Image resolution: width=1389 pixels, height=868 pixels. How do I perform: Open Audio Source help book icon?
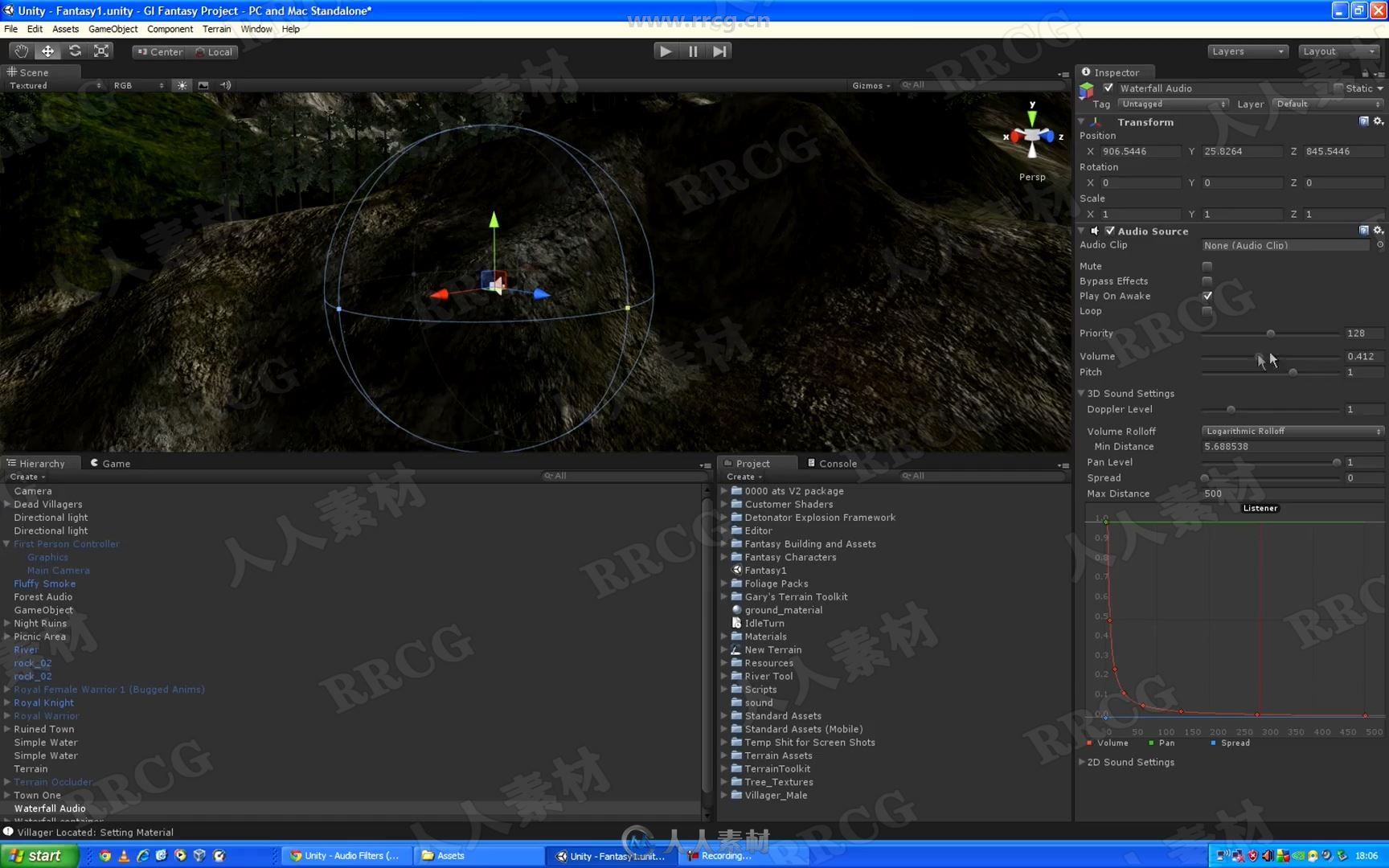[x=1364, y=231]
